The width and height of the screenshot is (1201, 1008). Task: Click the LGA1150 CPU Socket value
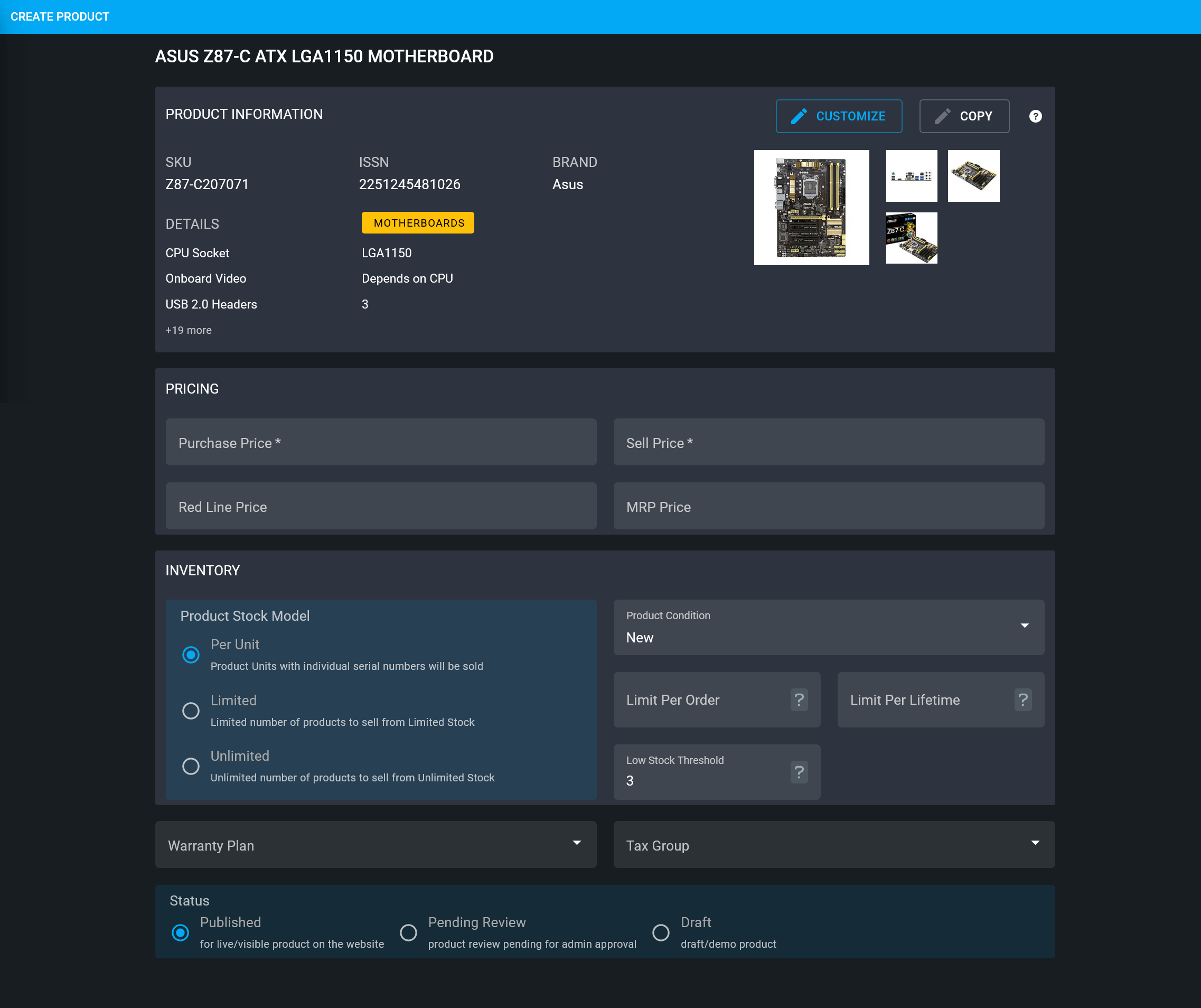tap(387, 253)
